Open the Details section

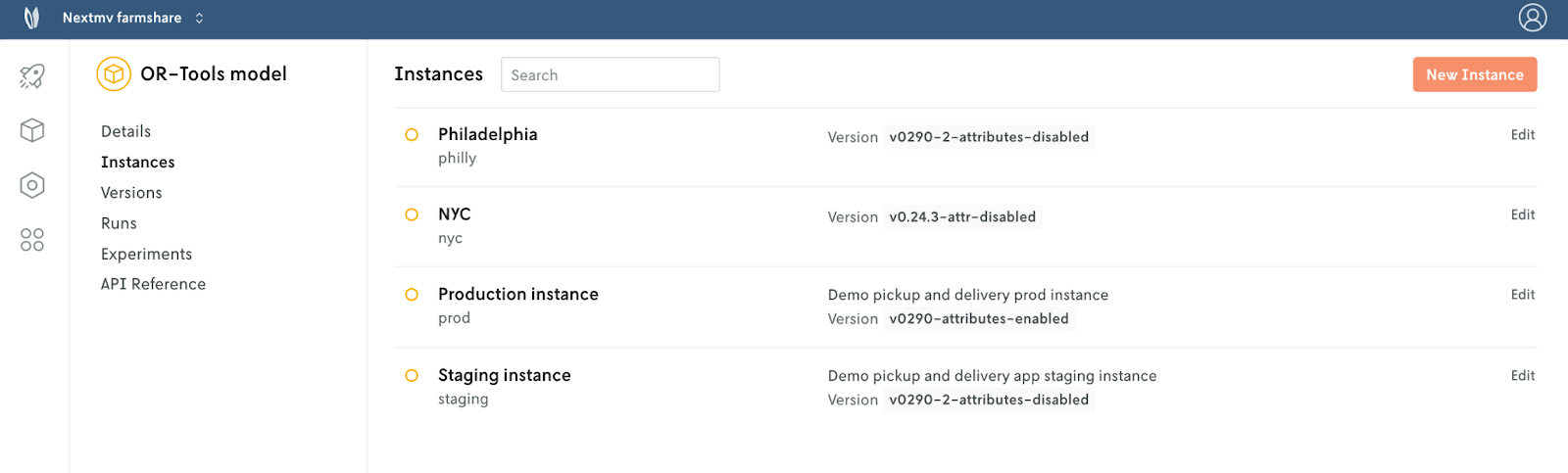pos(125,131)
